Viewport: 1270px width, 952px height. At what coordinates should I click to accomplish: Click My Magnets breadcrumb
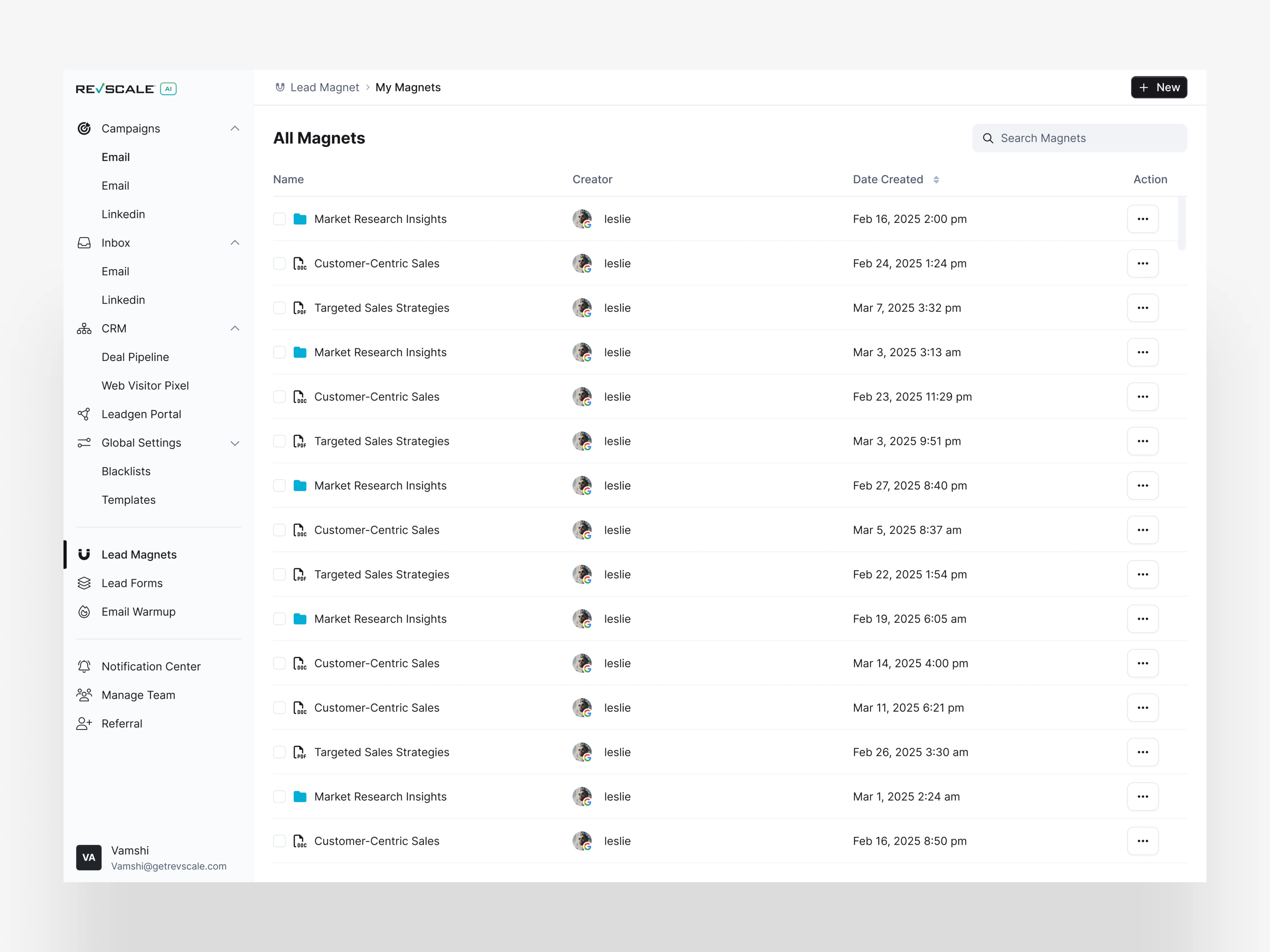point(408,87)
